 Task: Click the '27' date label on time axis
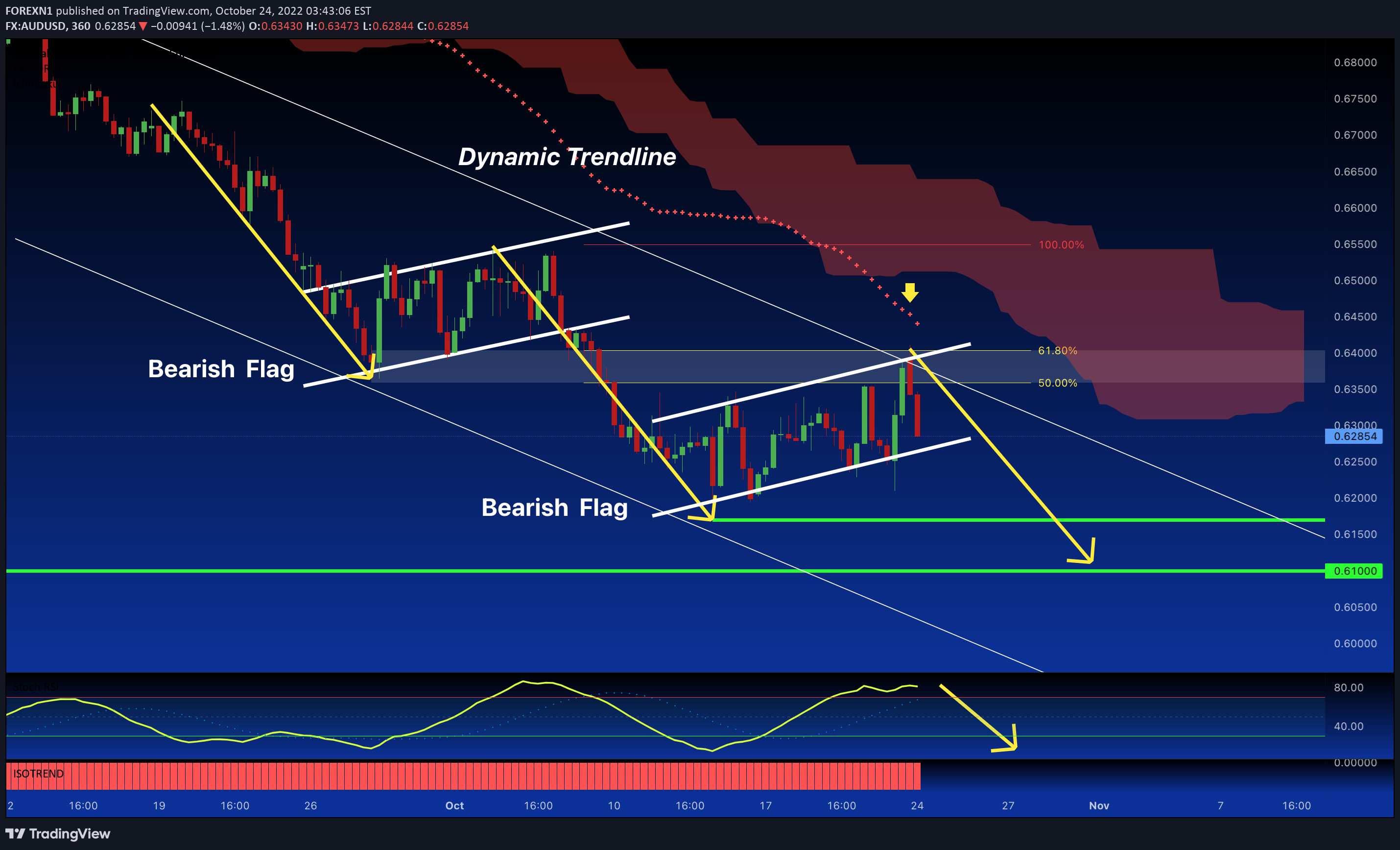(1008, 805)
